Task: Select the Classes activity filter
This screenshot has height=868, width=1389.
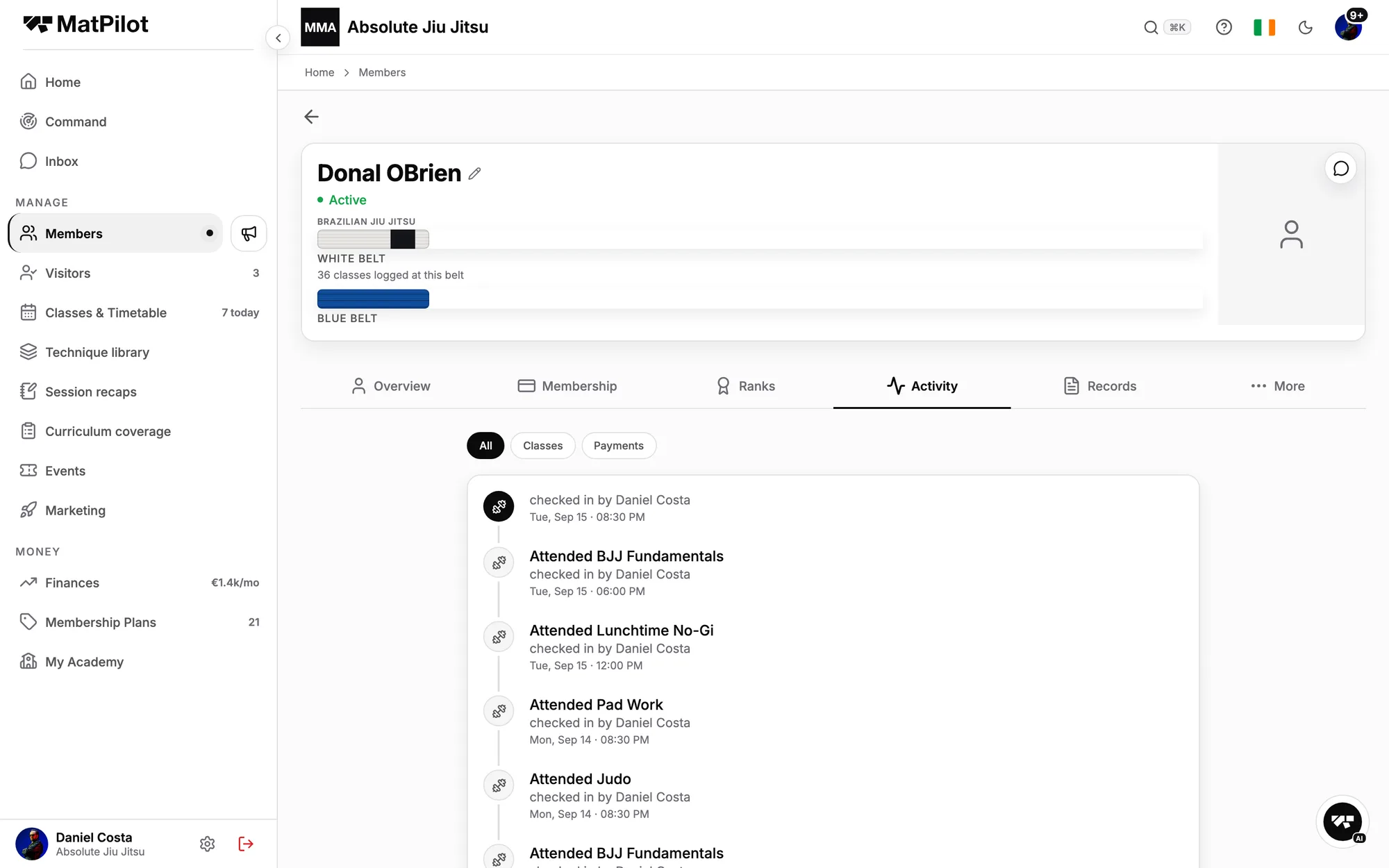Action: tap(543, 446)
